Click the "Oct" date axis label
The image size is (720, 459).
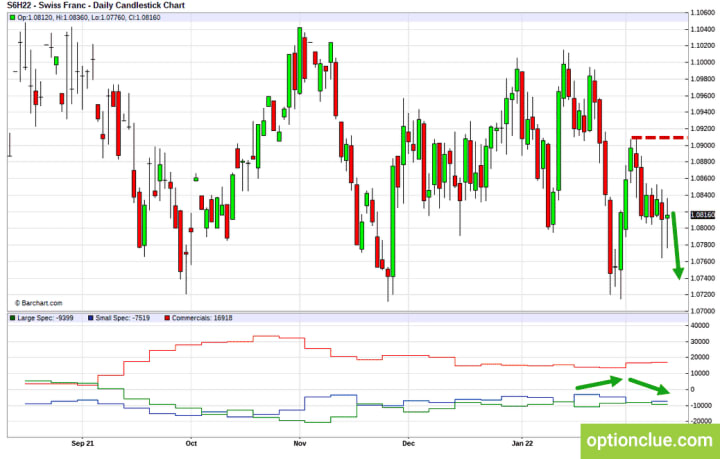(x=191, y=443)
